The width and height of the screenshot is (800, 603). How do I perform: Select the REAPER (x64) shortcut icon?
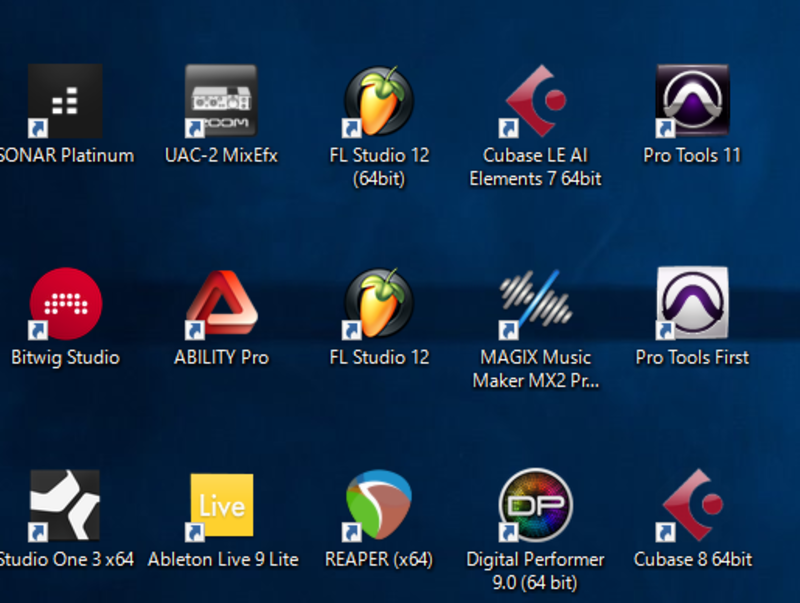point(378,505)
